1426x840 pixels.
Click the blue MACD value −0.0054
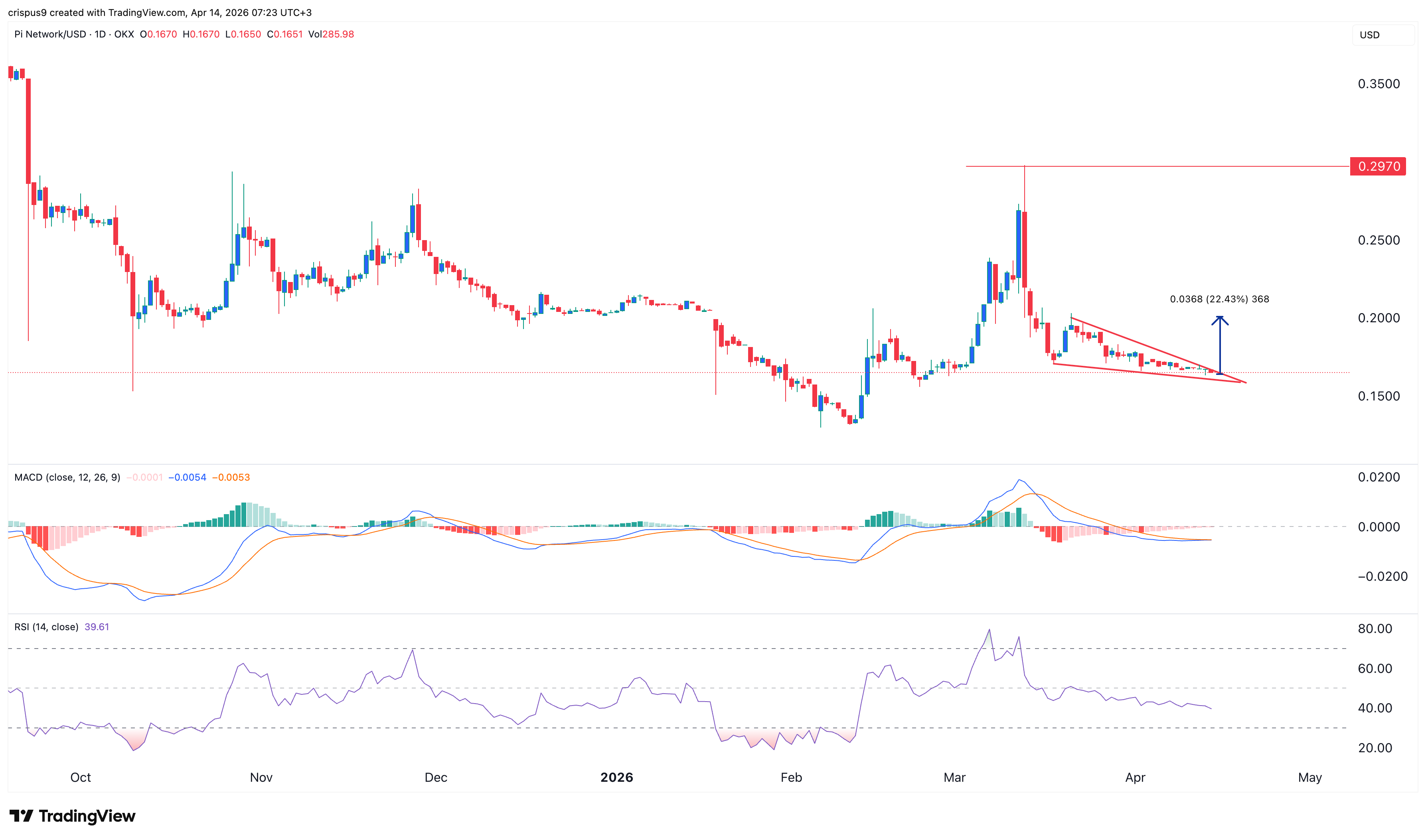click(x=187, y=477)
